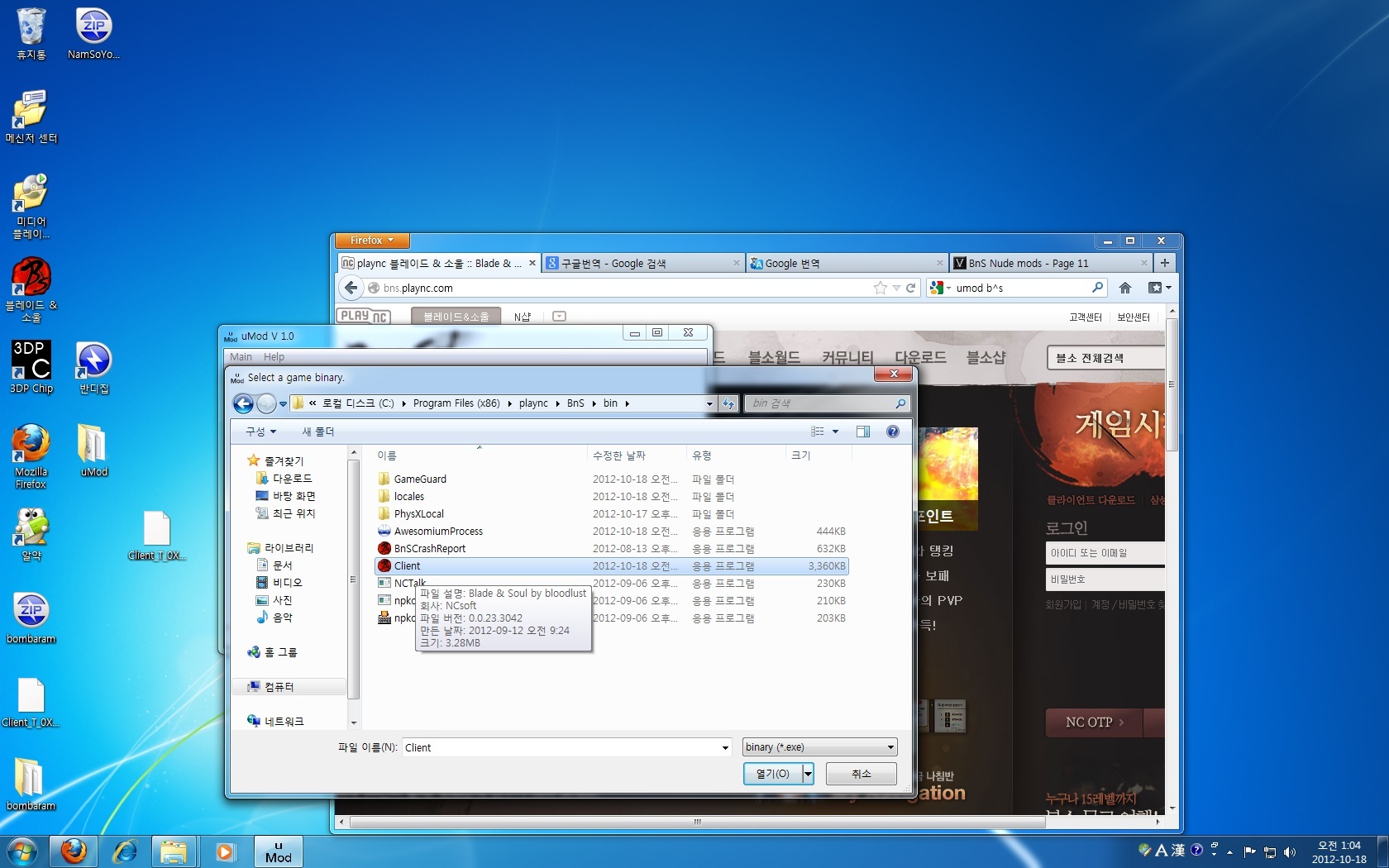Bookmark page with star icon
Viewport: 1389px width, 868px height.
(x=880, y=288)
